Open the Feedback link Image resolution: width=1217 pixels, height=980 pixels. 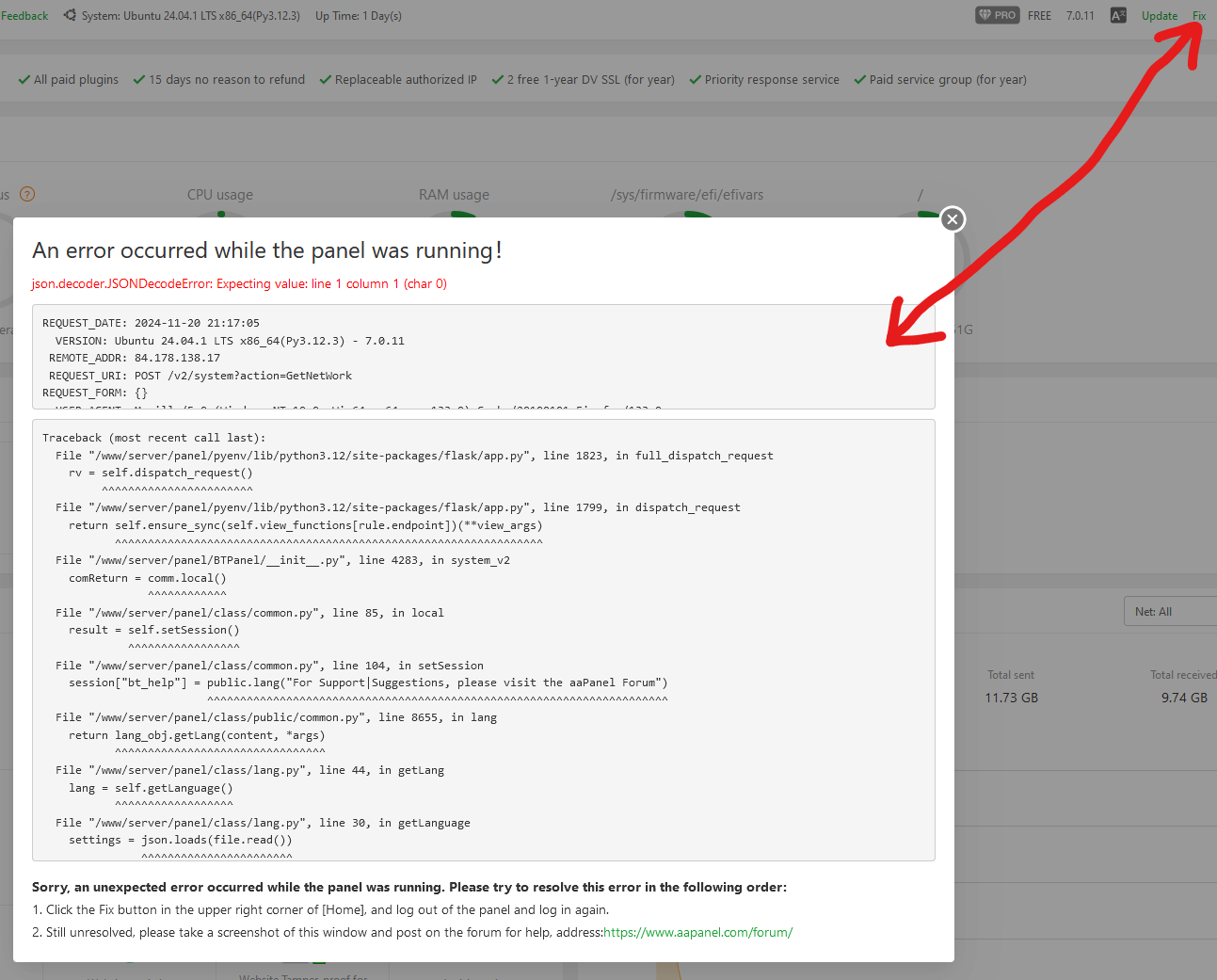coord(24,16)
